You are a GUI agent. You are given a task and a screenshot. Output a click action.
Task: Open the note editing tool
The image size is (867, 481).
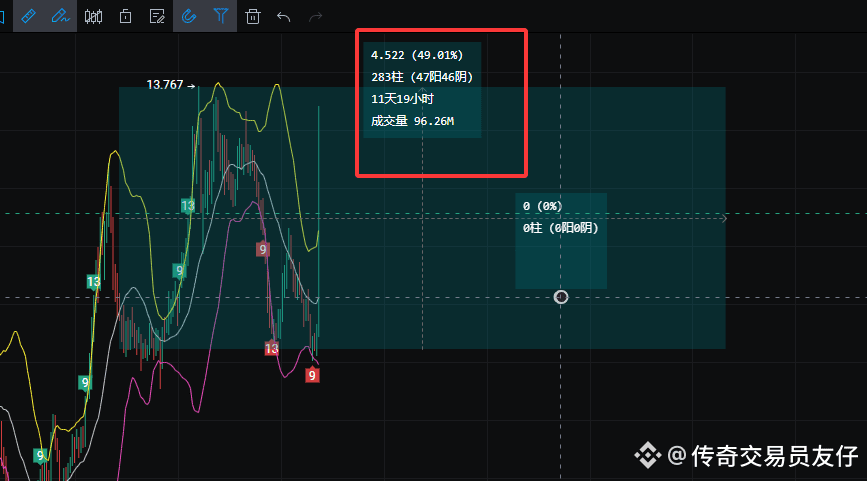click(157, 16)
